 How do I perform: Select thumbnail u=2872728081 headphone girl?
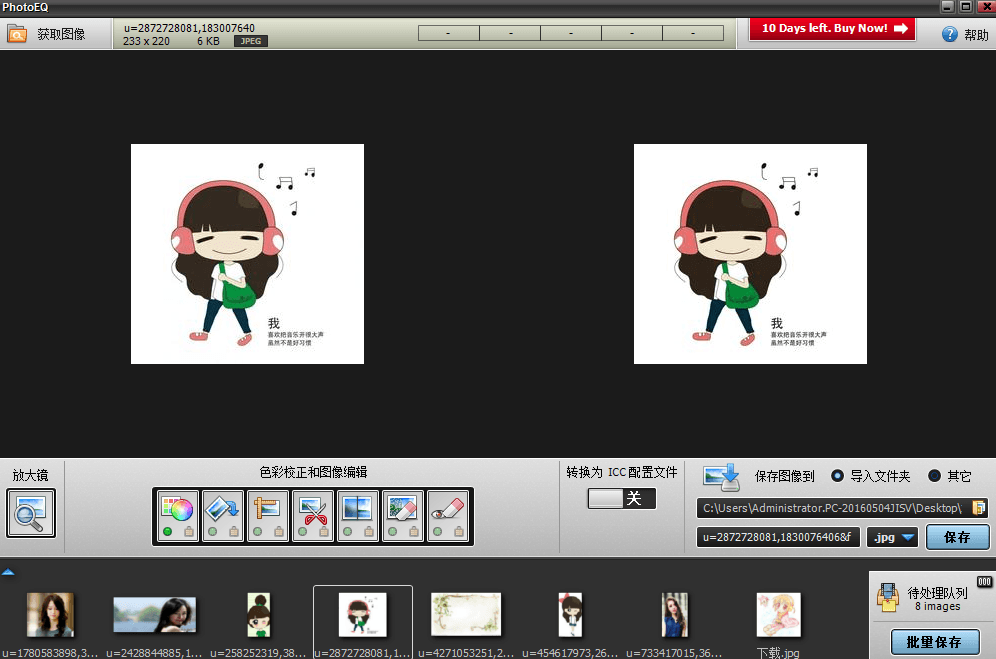pyautogui.click(x=363, y=615)
